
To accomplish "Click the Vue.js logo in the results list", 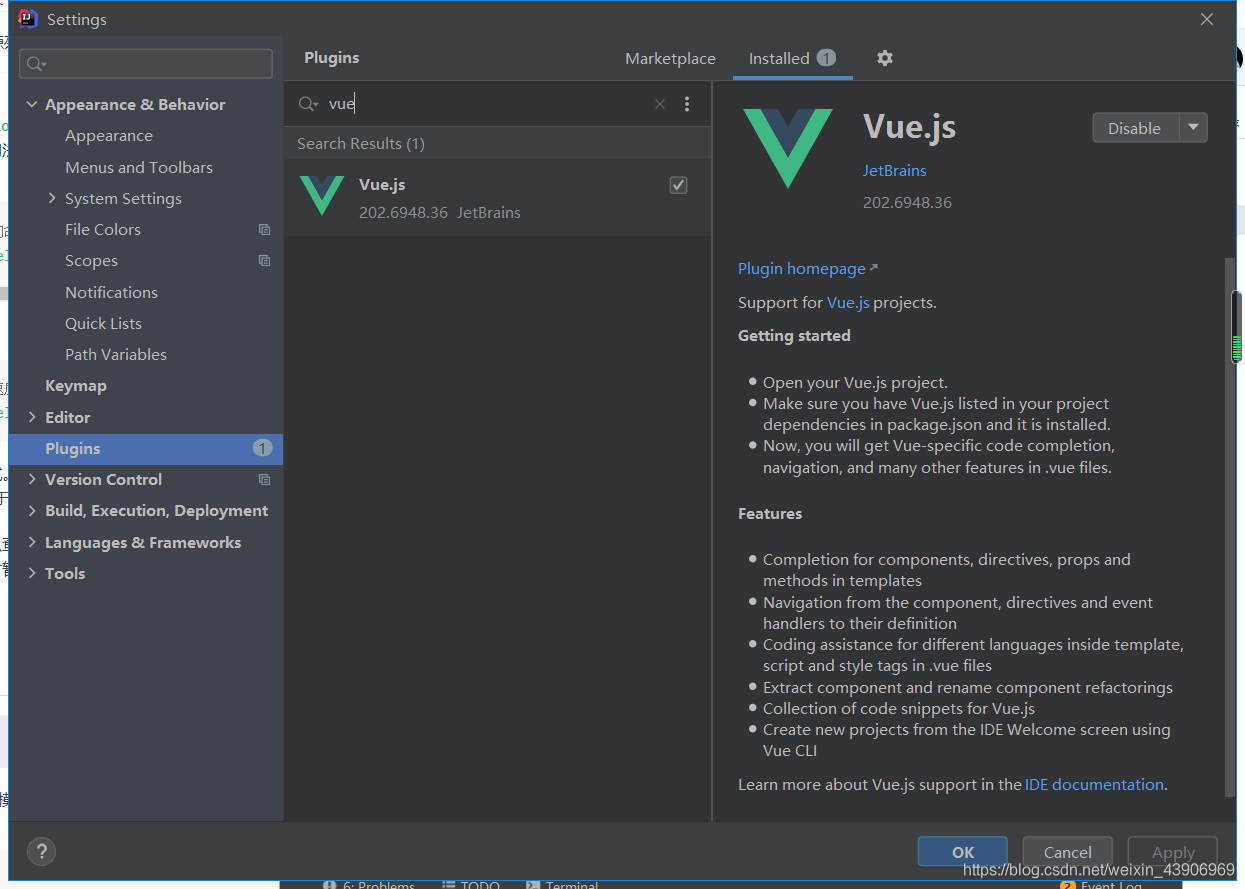I will (x=322, y=195).
